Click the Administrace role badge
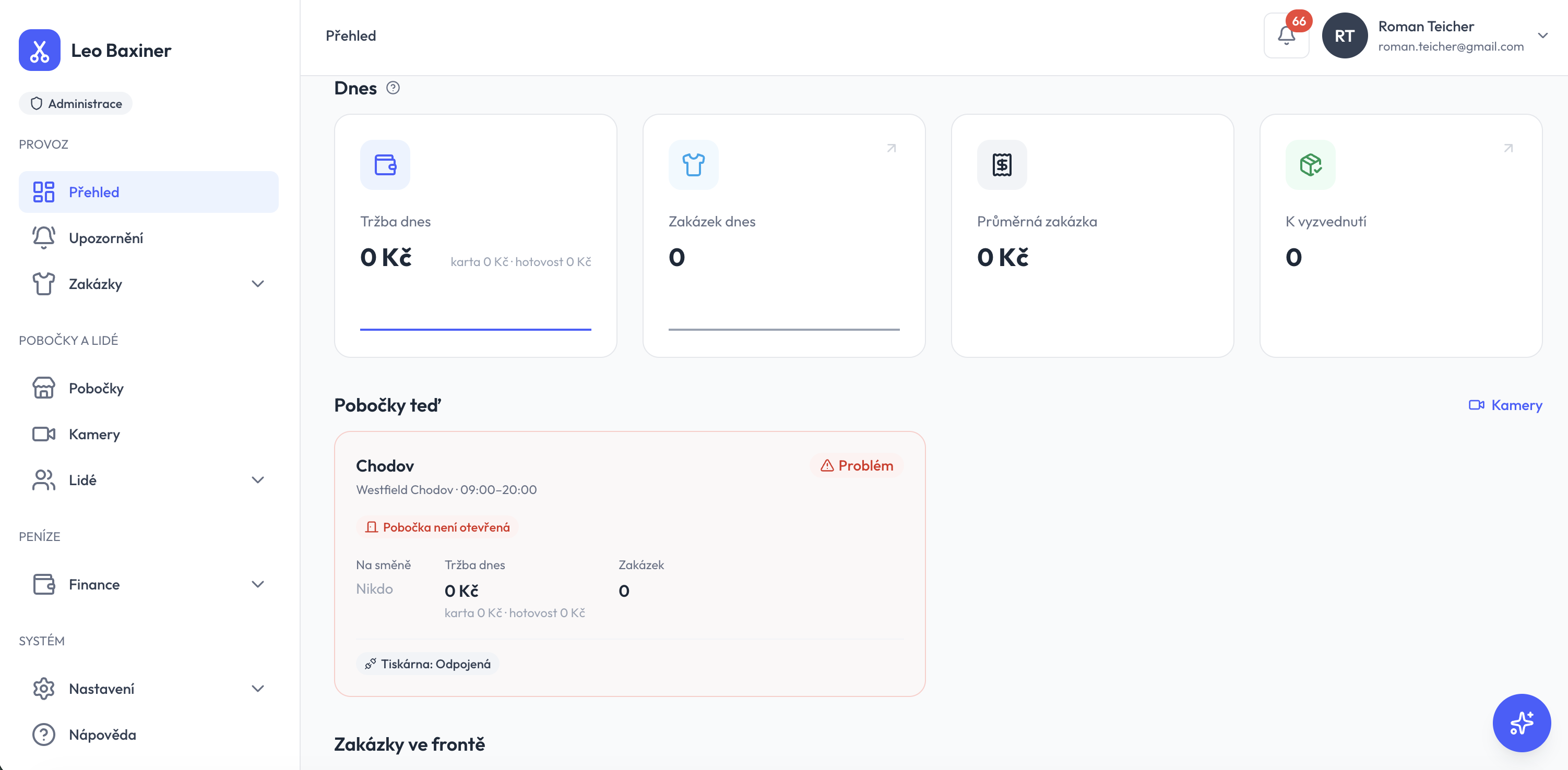1568x770 pixels. pyautogui.click(x=76, y=103)
